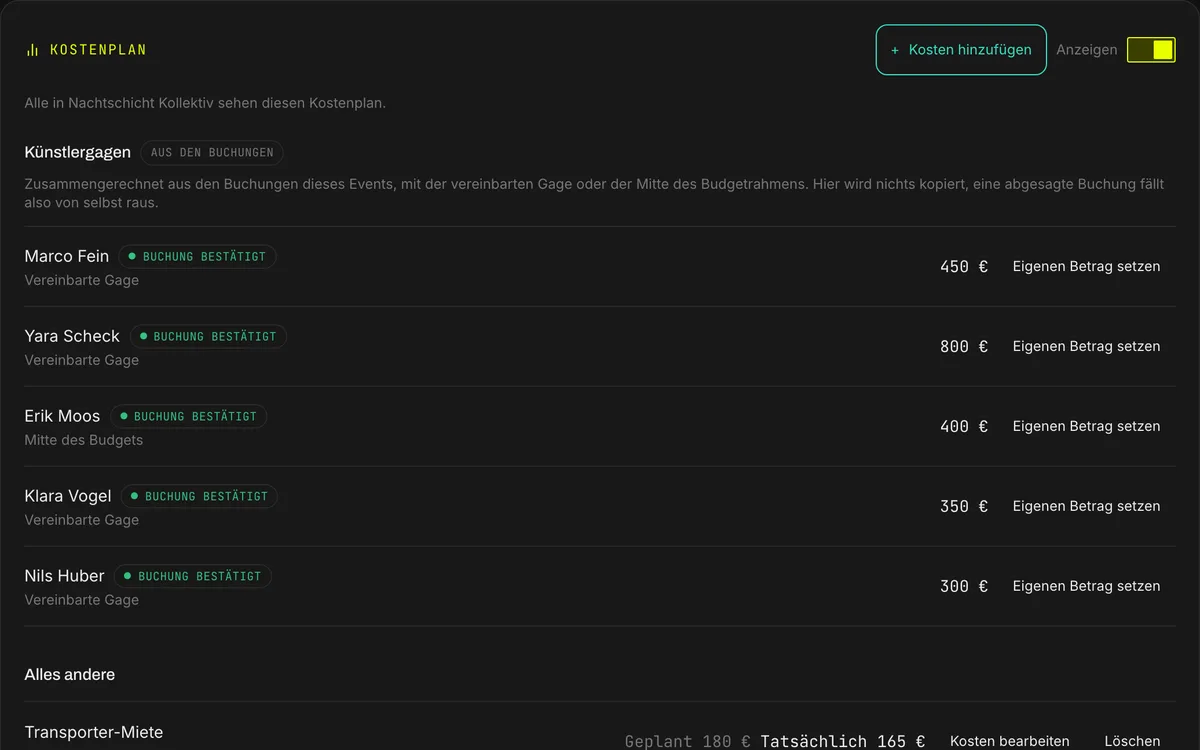Click the Mitte des Budgets label
The height and width of the screenshot is (750, 1200).
84,440
